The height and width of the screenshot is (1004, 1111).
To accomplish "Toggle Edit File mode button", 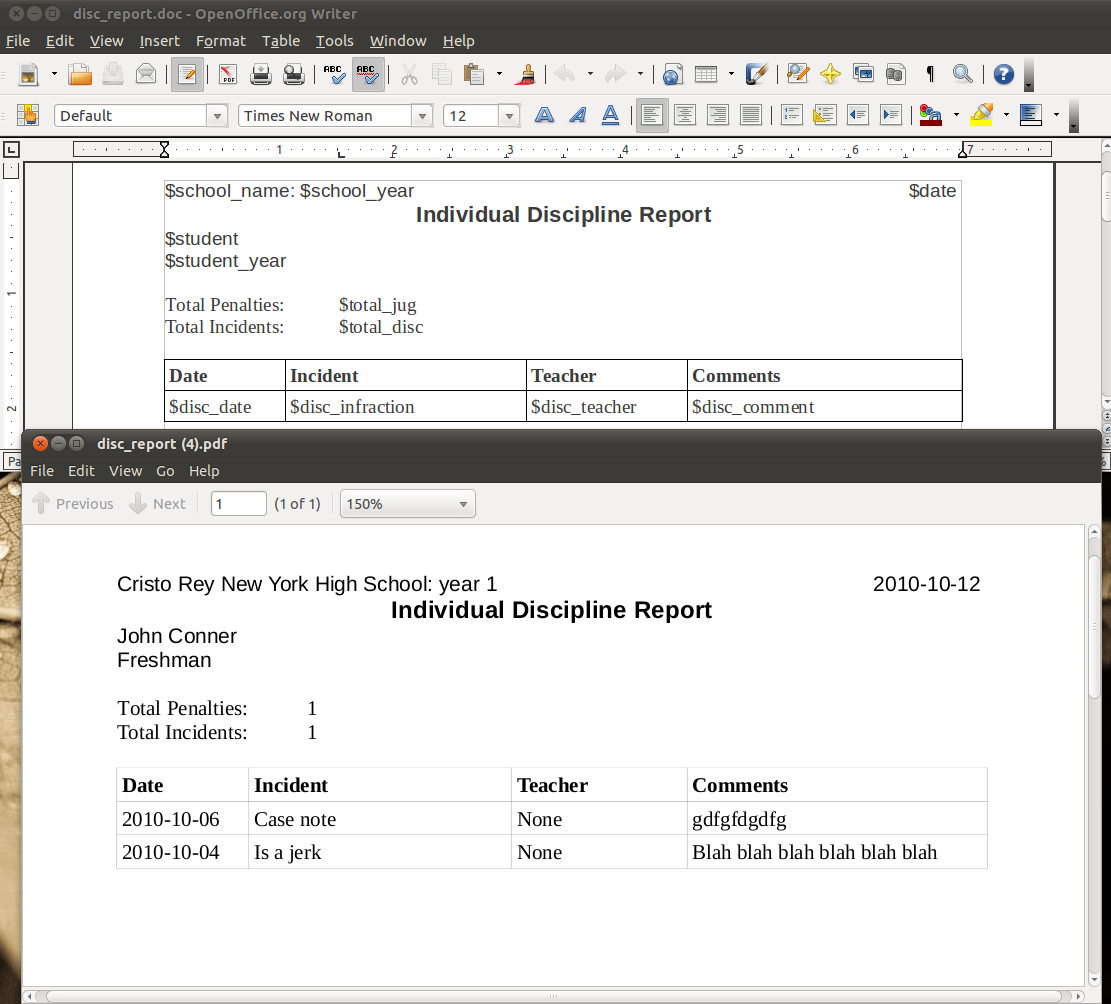I will [187, 74].
